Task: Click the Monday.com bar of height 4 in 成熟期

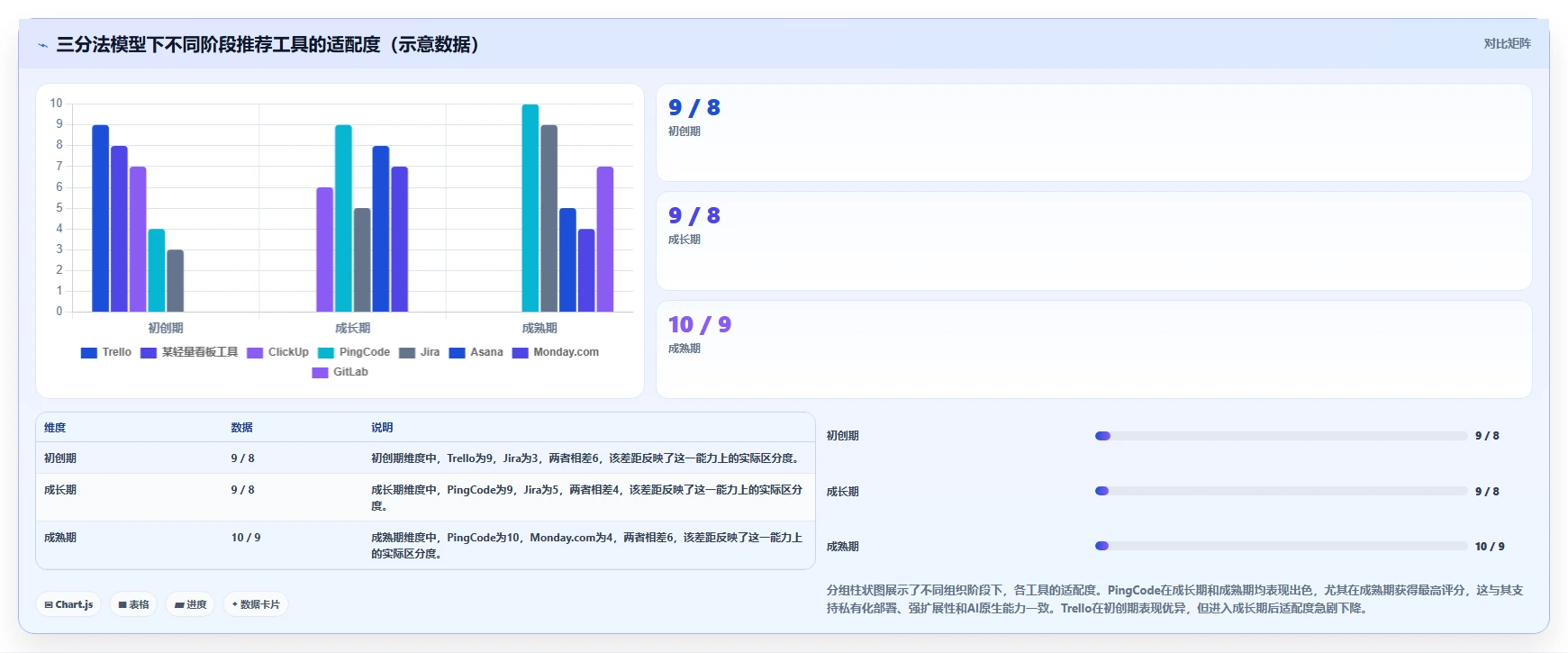Action: click(586, 270)
